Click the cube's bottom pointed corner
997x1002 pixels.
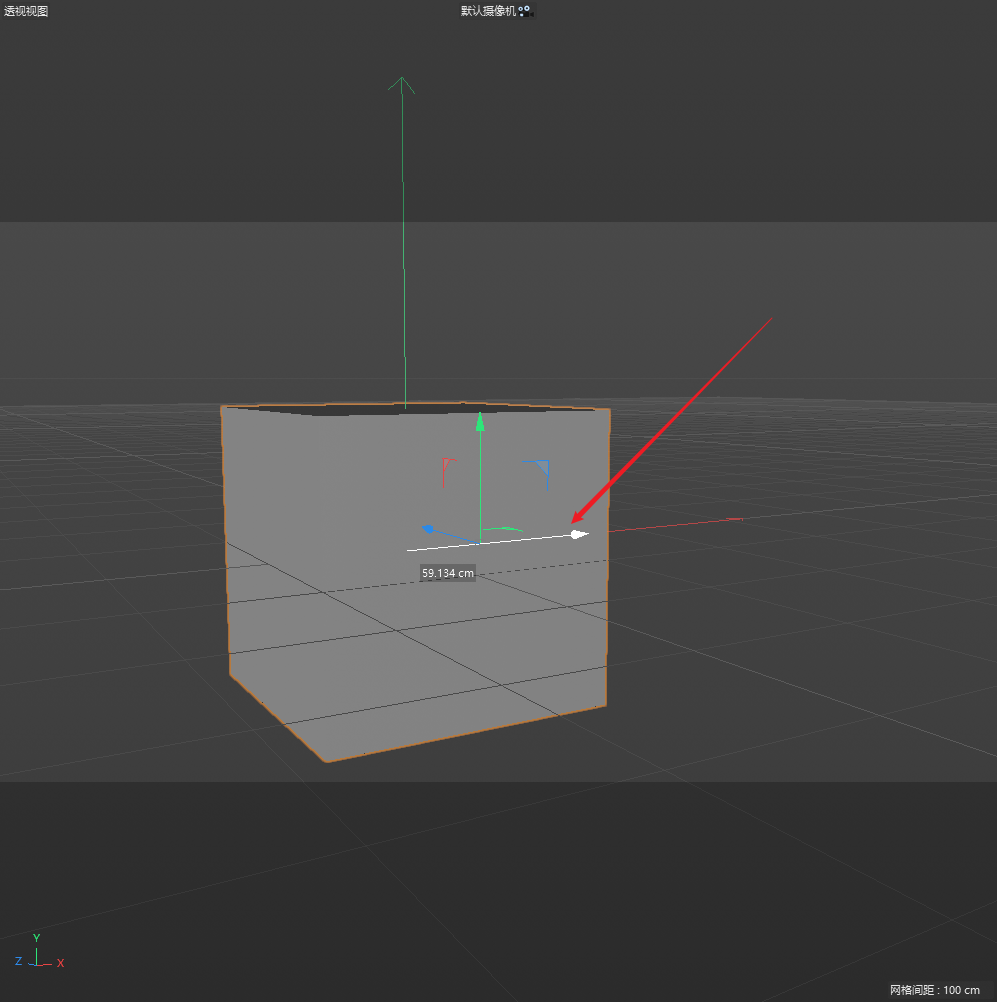326,761
